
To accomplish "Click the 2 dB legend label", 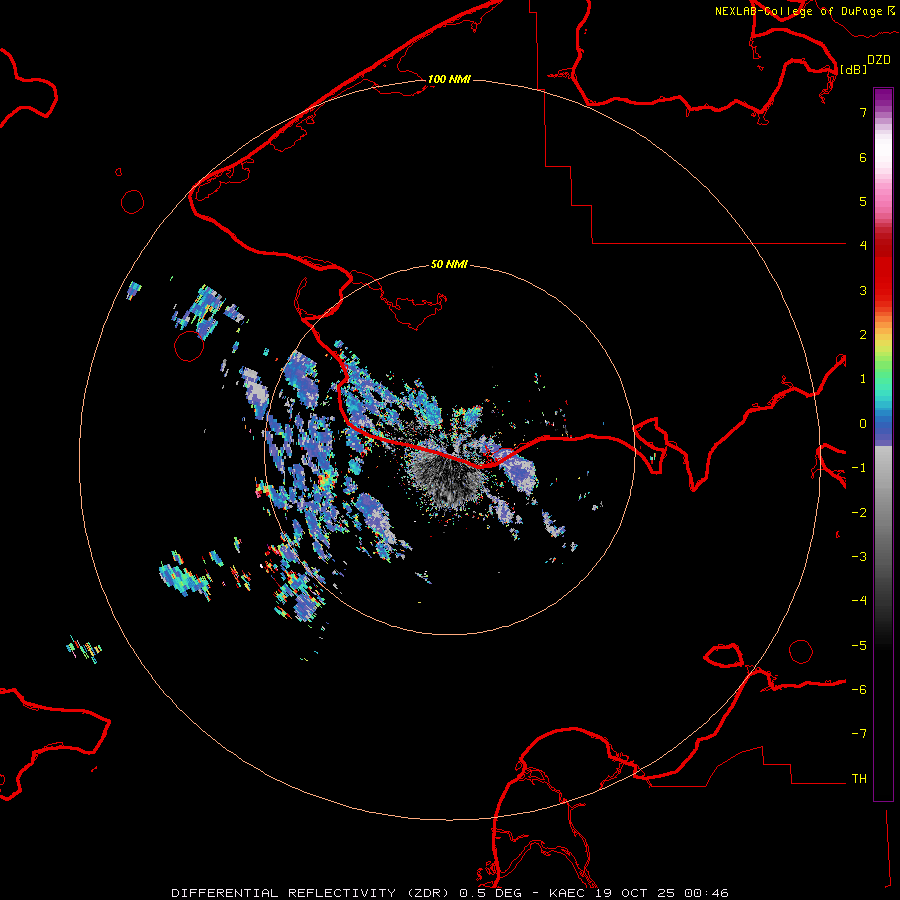I will coord(863,335).
